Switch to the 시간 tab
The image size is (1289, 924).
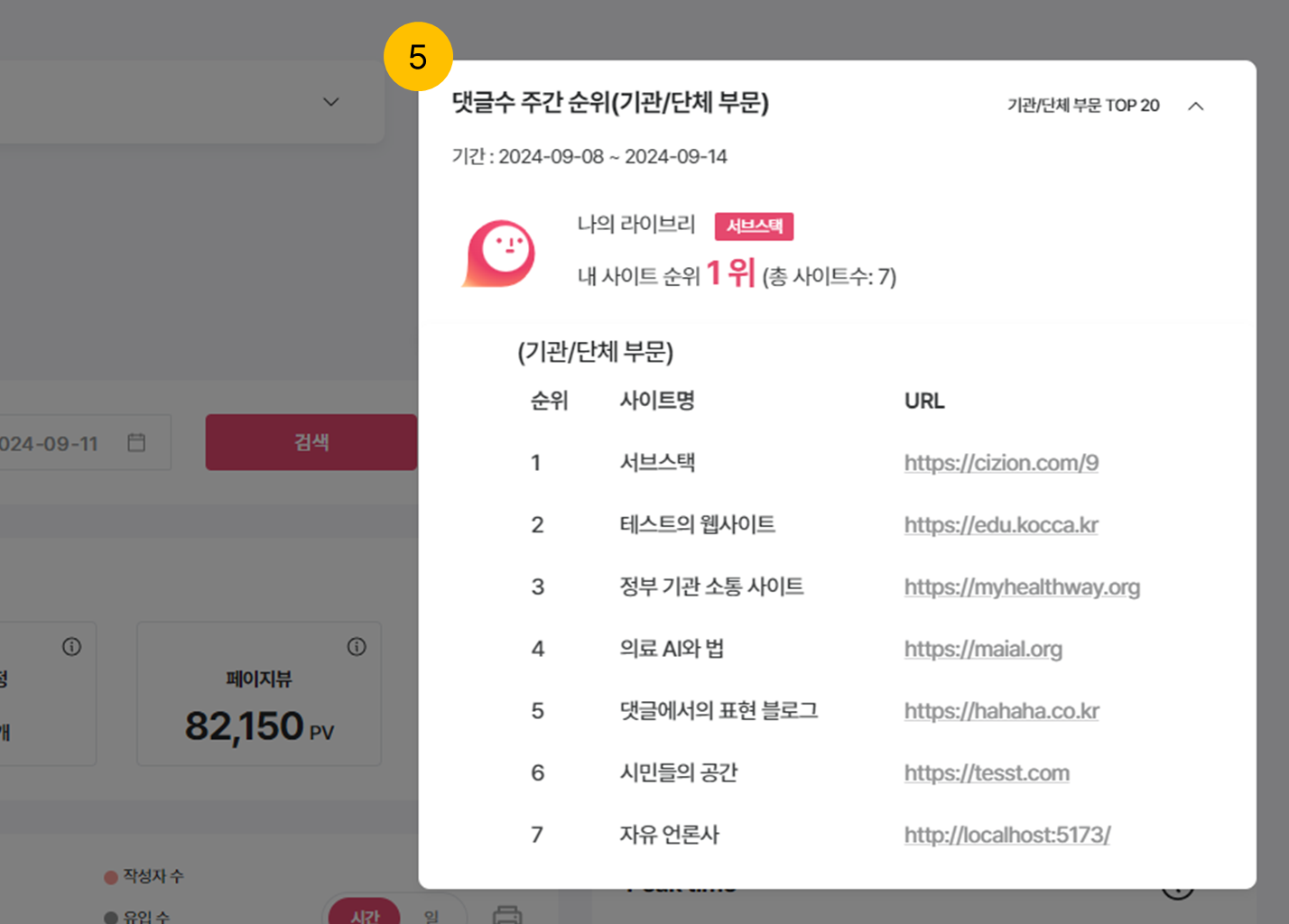click(365, 915)
